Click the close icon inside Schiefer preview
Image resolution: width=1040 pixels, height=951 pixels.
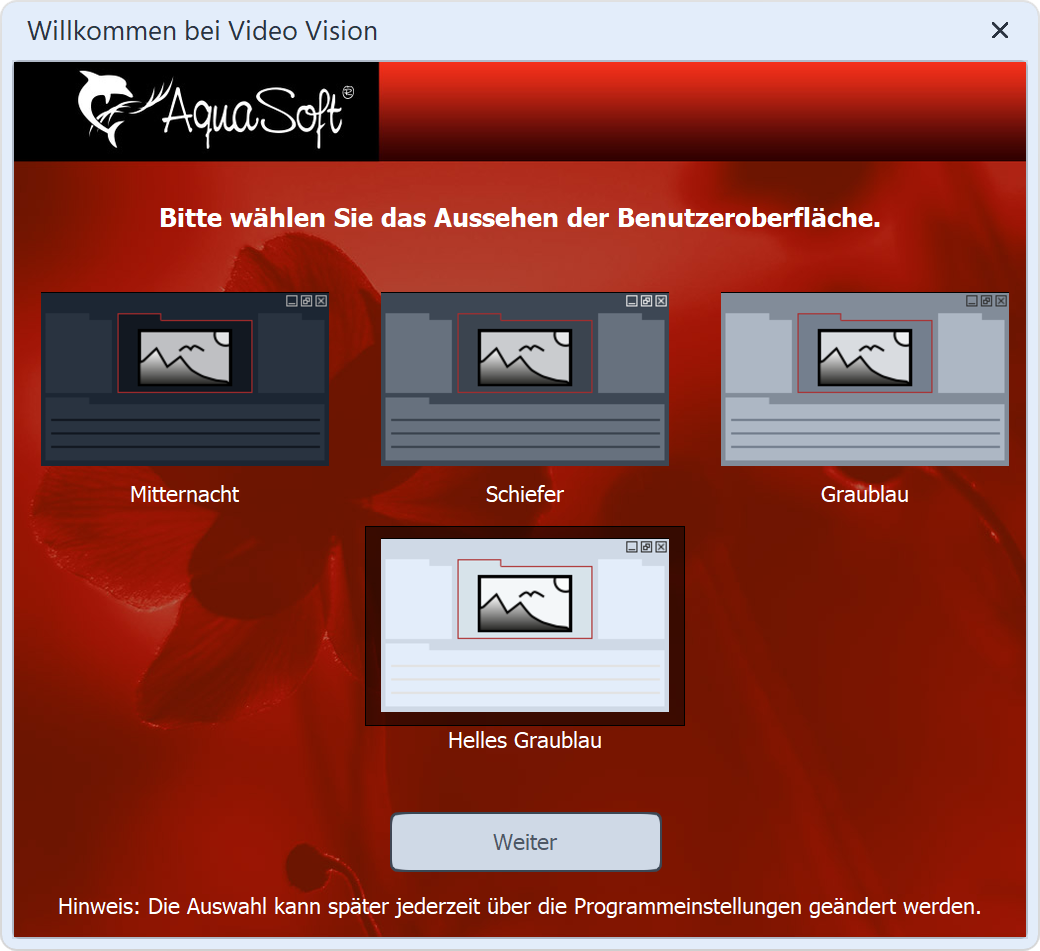click(x=659, y=300)
